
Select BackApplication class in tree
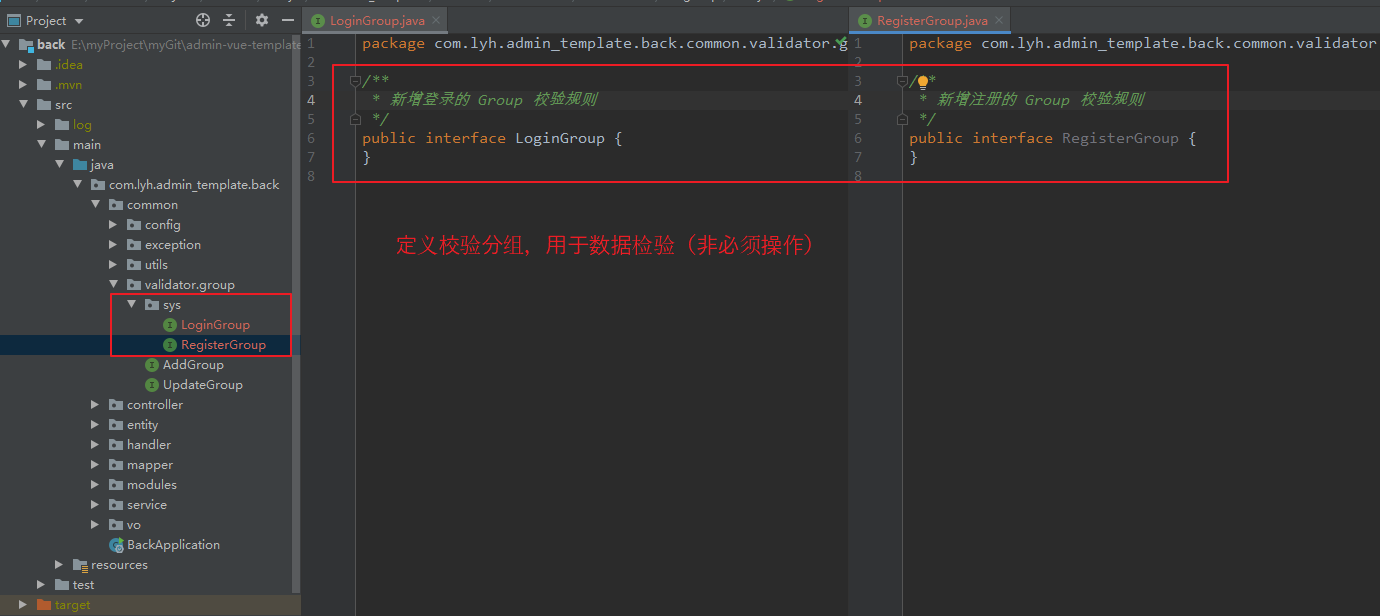point(173,545)
